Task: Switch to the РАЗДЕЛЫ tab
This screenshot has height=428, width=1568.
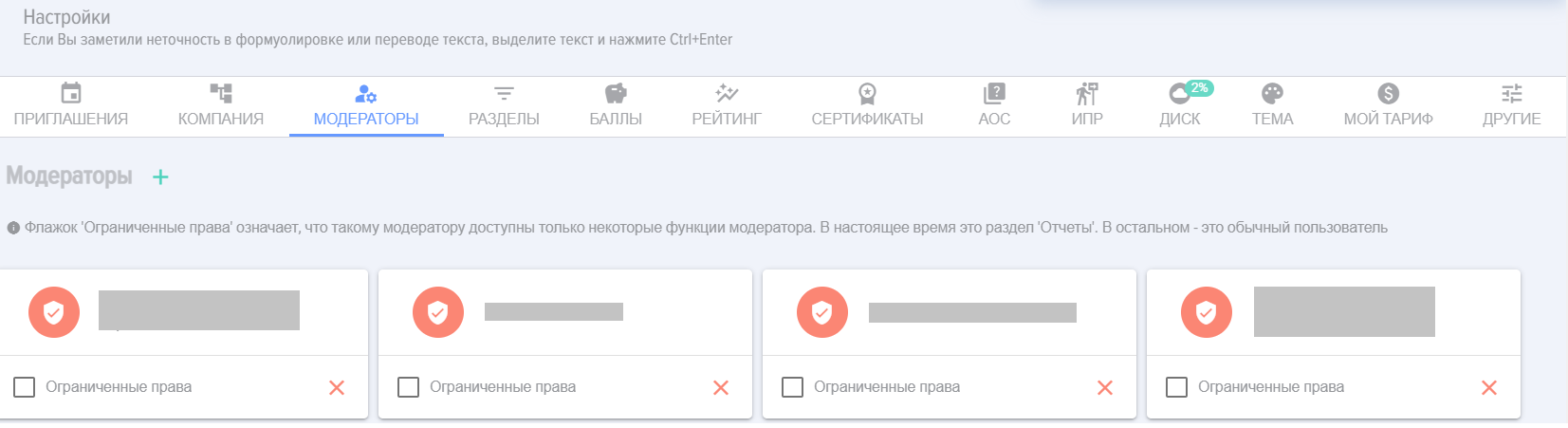Action: (504, 106)
